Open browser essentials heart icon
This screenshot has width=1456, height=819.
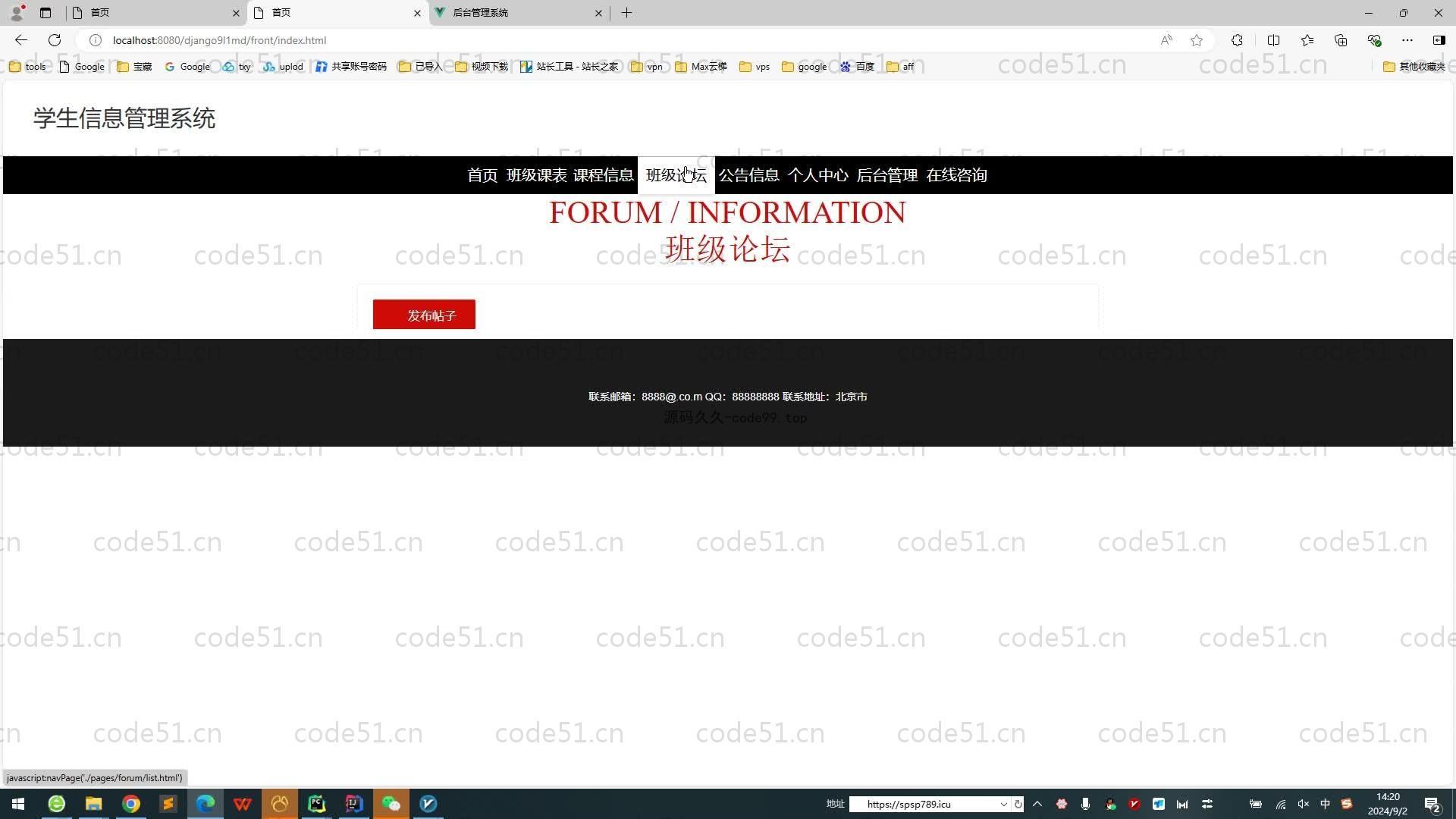pyautogui.click(x=1374, y=40)
